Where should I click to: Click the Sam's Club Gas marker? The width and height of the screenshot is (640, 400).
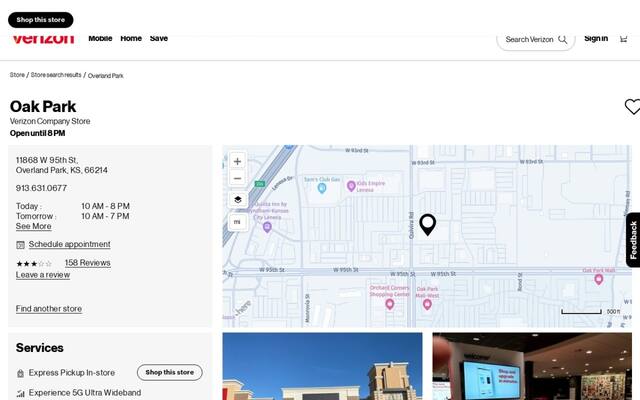pyautogui.click(x=322, y=188)
